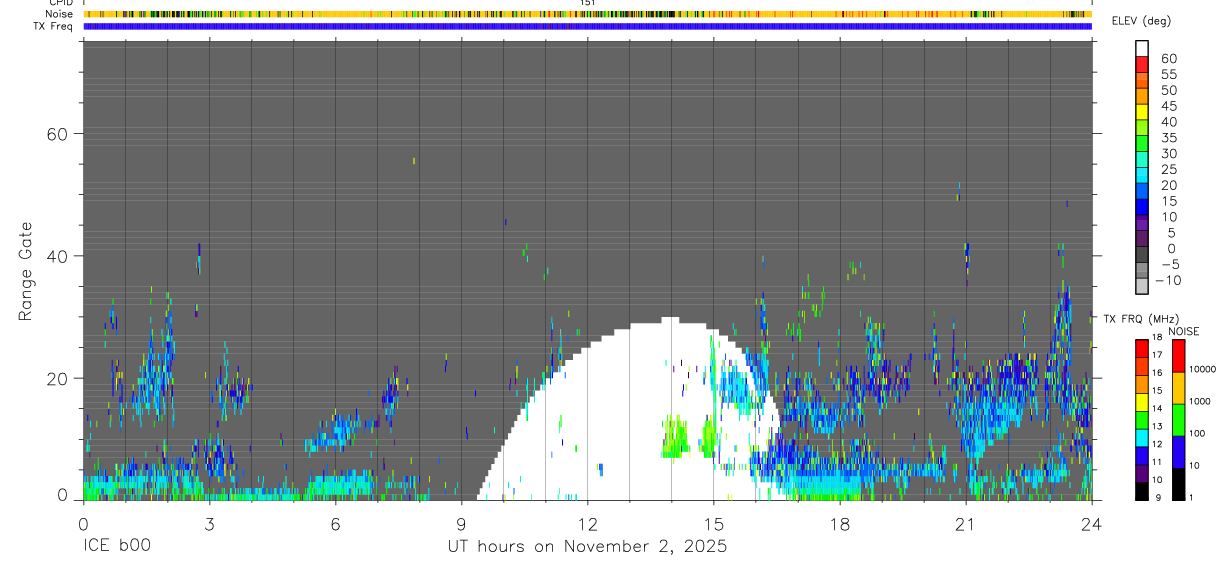
Task: Click the Noise strip above the plot
Action: click(x=587, y=14)
